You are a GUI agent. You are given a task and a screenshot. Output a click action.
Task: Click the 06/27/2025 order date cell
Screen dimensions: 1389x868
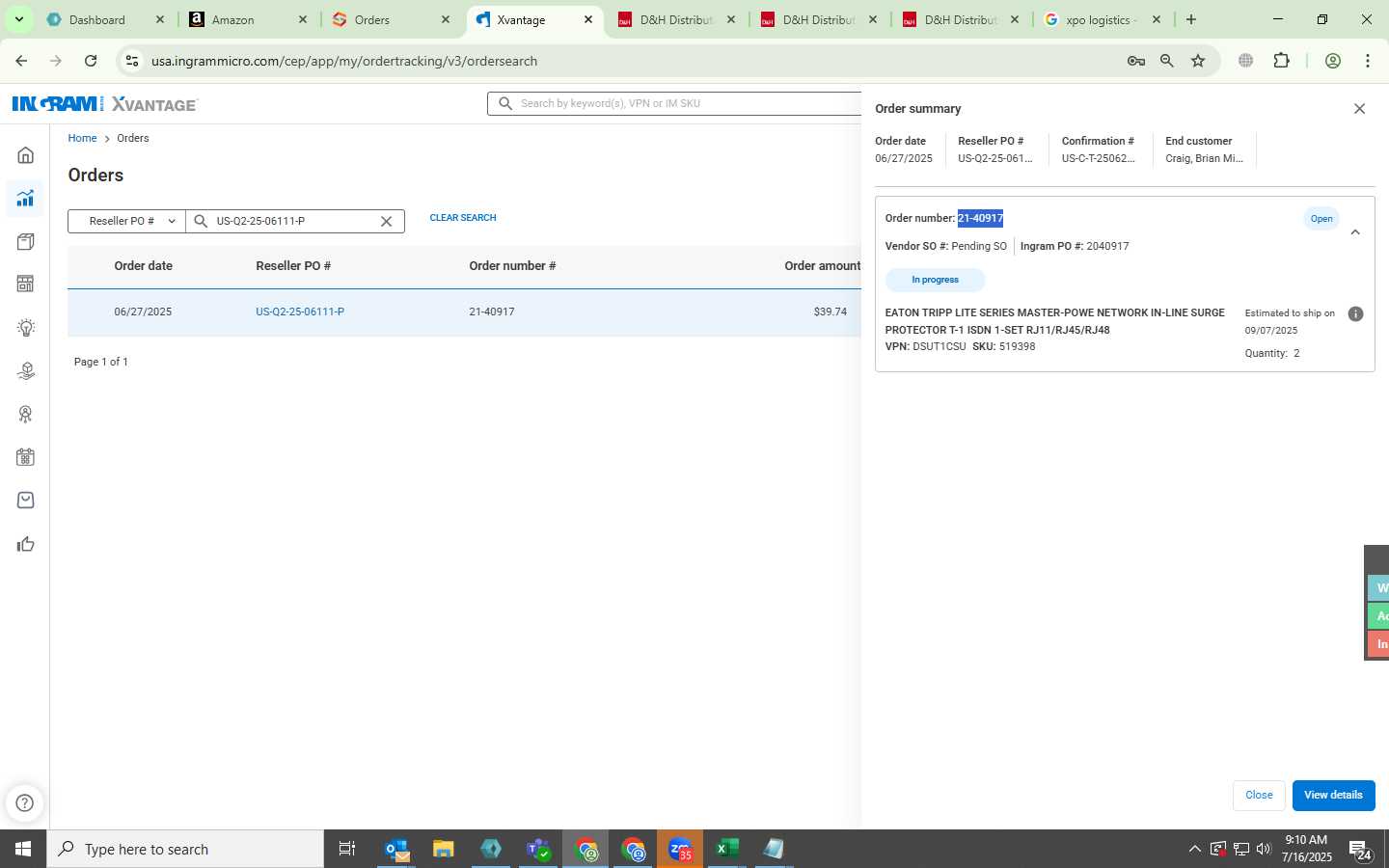[x=143, y=312]
